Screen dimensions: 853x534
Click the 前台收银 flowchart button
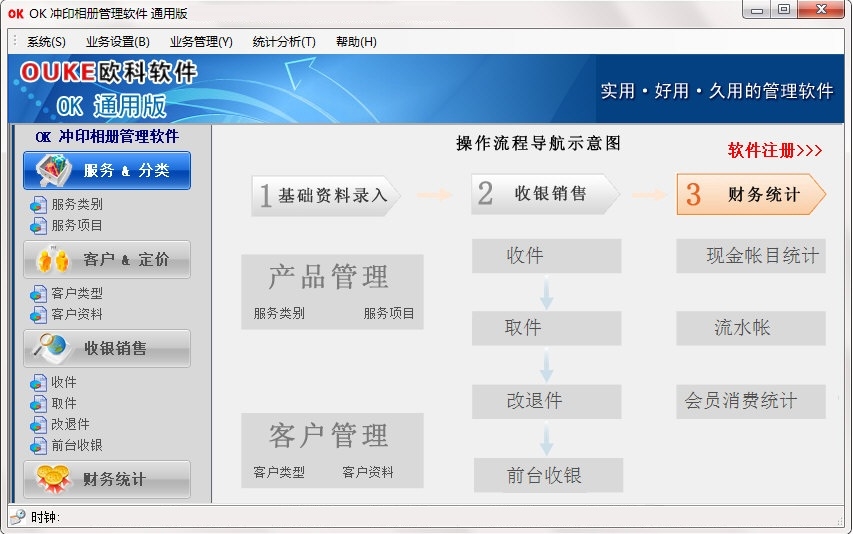tap(548, 475)
